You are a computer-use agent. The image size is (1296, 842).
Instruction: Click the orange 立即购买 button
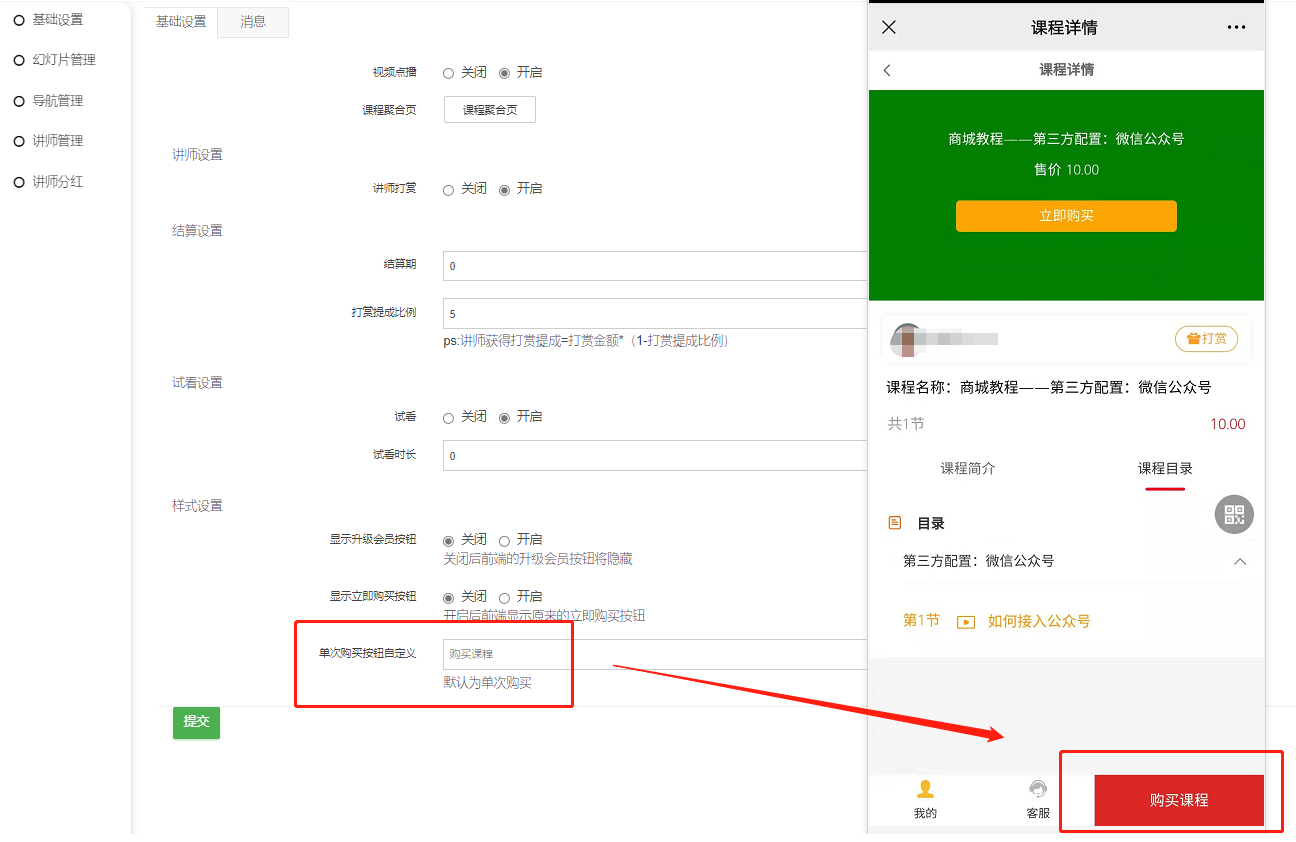1066,216
